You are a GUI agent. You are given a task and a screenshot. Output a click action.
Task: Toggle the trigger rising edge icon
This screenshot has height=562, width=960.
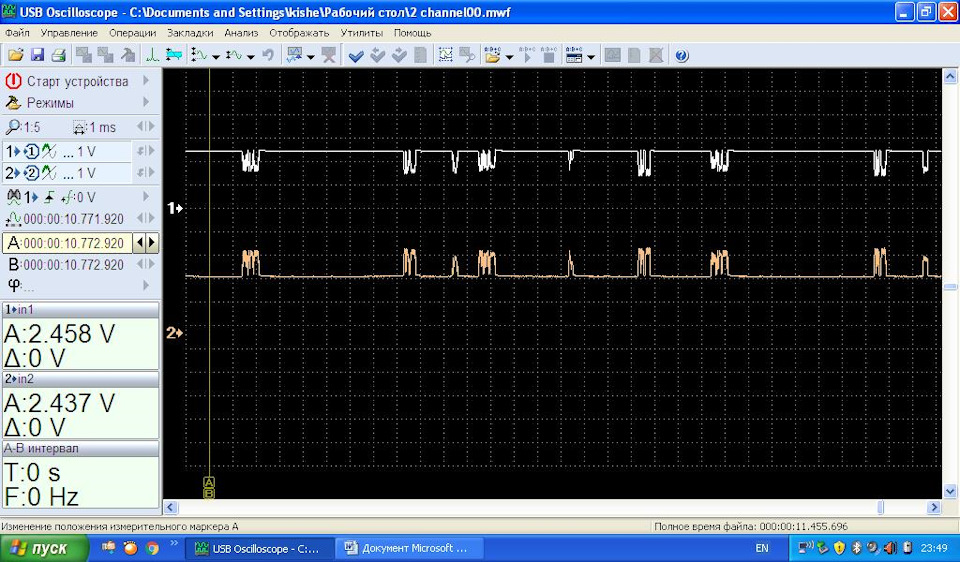click(48, 197)
